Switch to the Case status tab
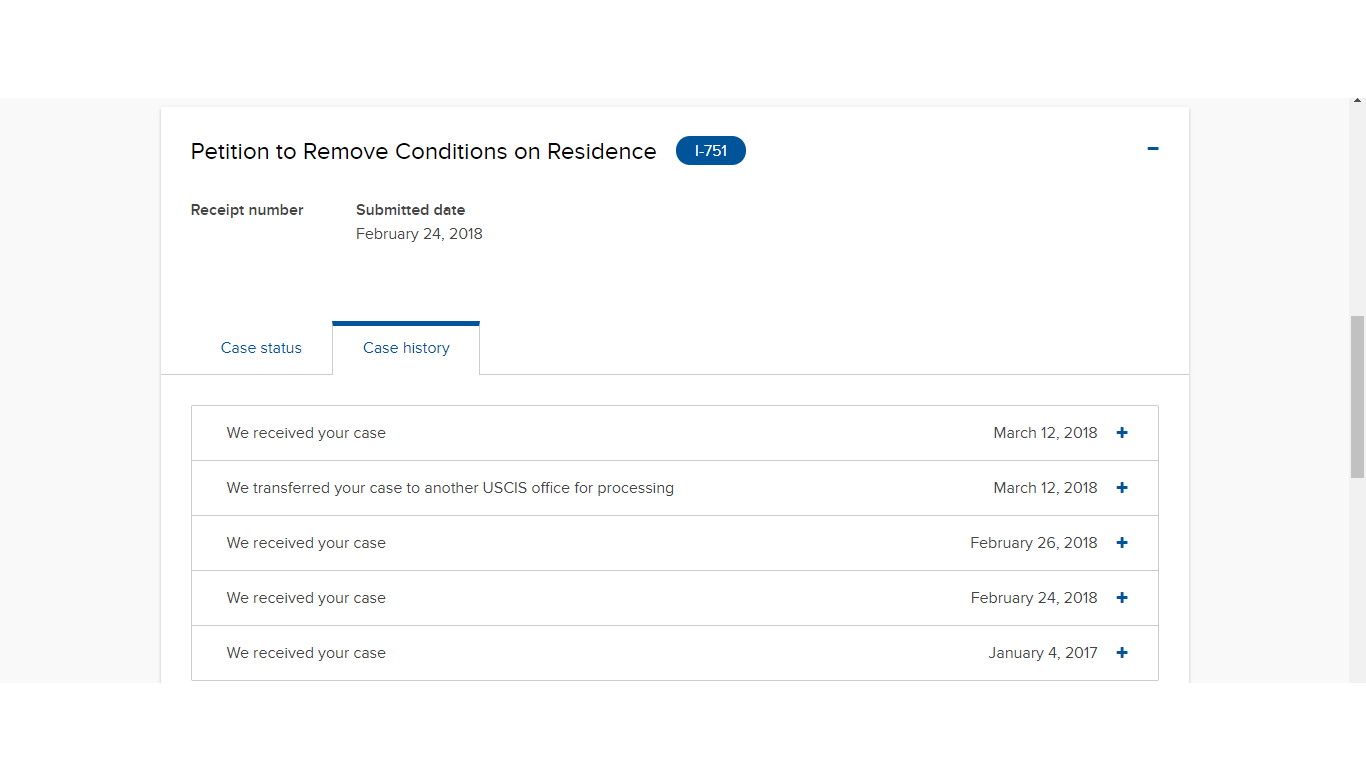 point(261,348)
